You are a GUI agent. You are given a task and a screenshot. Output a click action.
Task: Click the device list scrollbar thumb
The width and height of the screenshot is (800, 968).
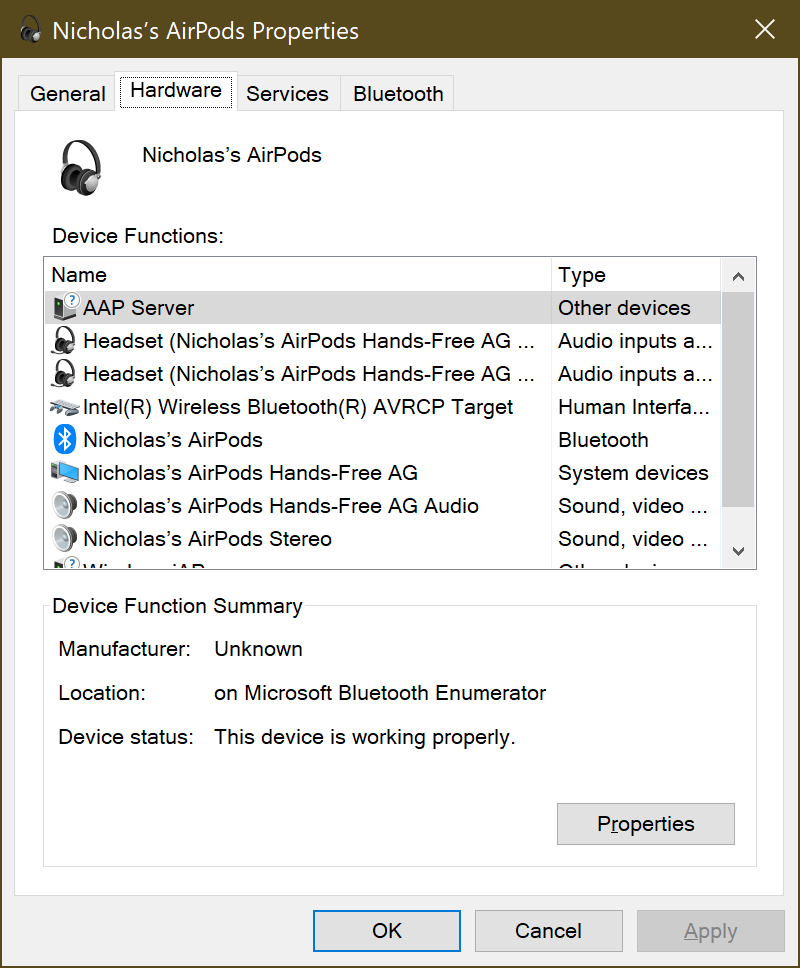[x=738, y=399]
